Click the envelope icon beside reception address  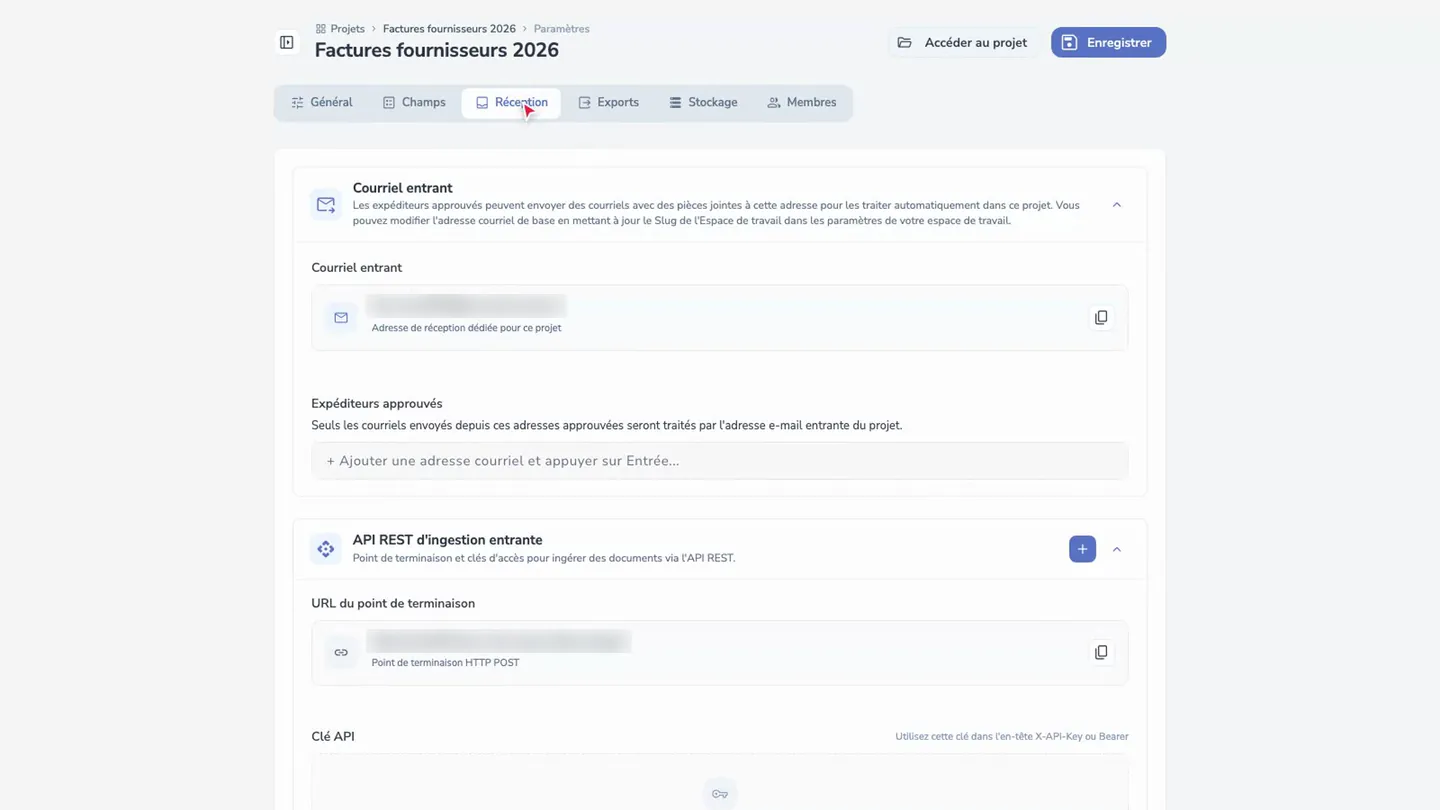point(341,317)
